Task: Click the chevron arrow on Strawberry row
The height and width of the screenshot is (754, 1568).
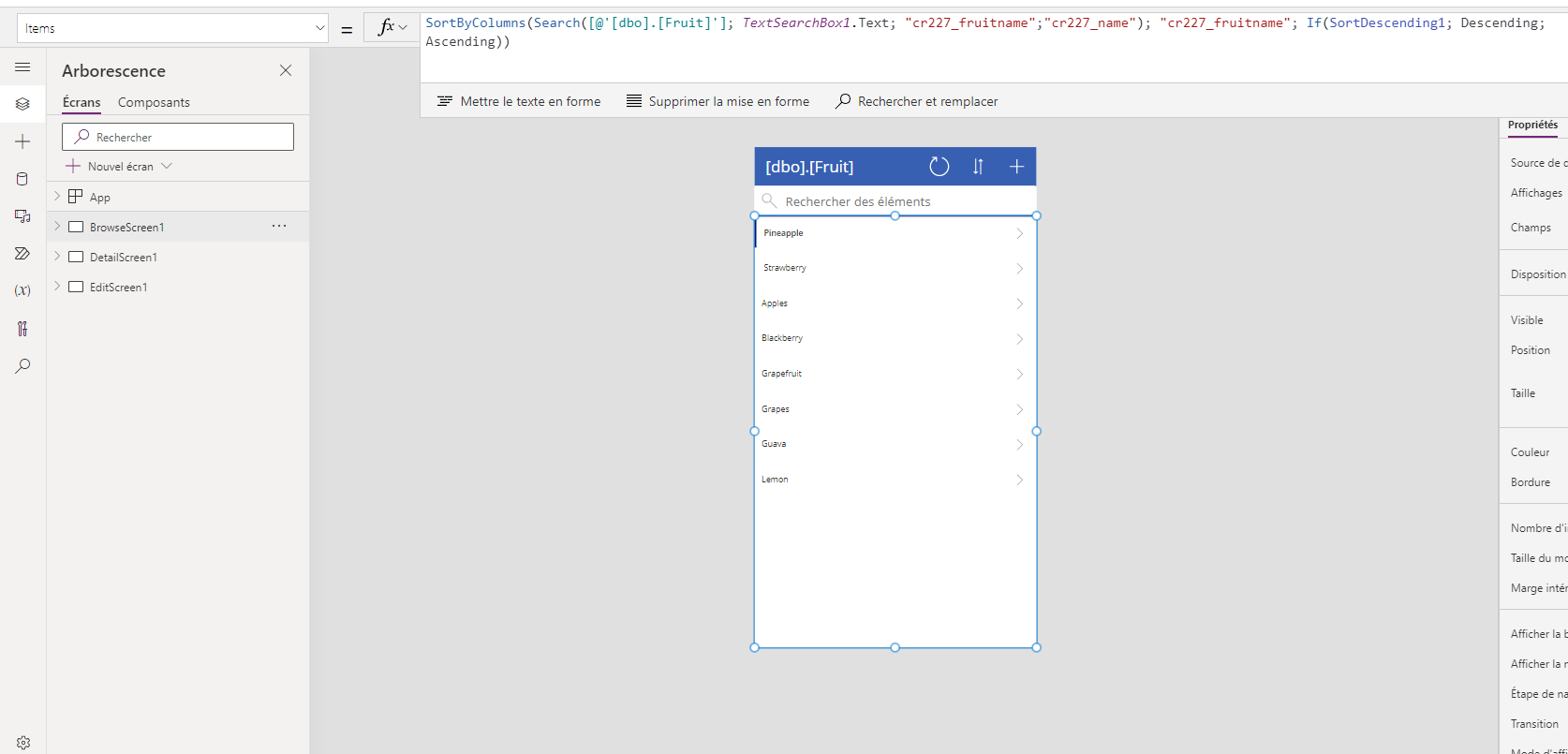Action: (1020, 269)
